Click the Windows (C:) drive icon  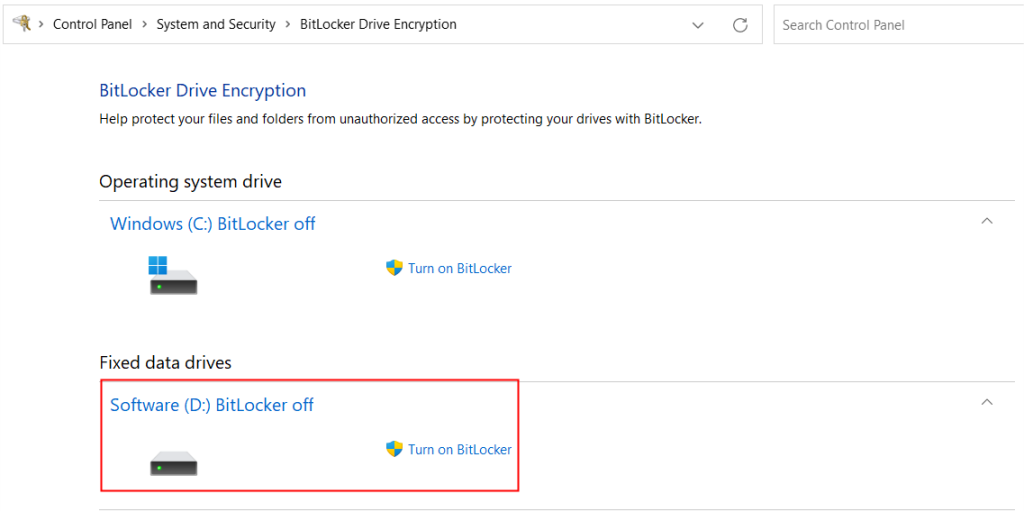tap(173, 275)
